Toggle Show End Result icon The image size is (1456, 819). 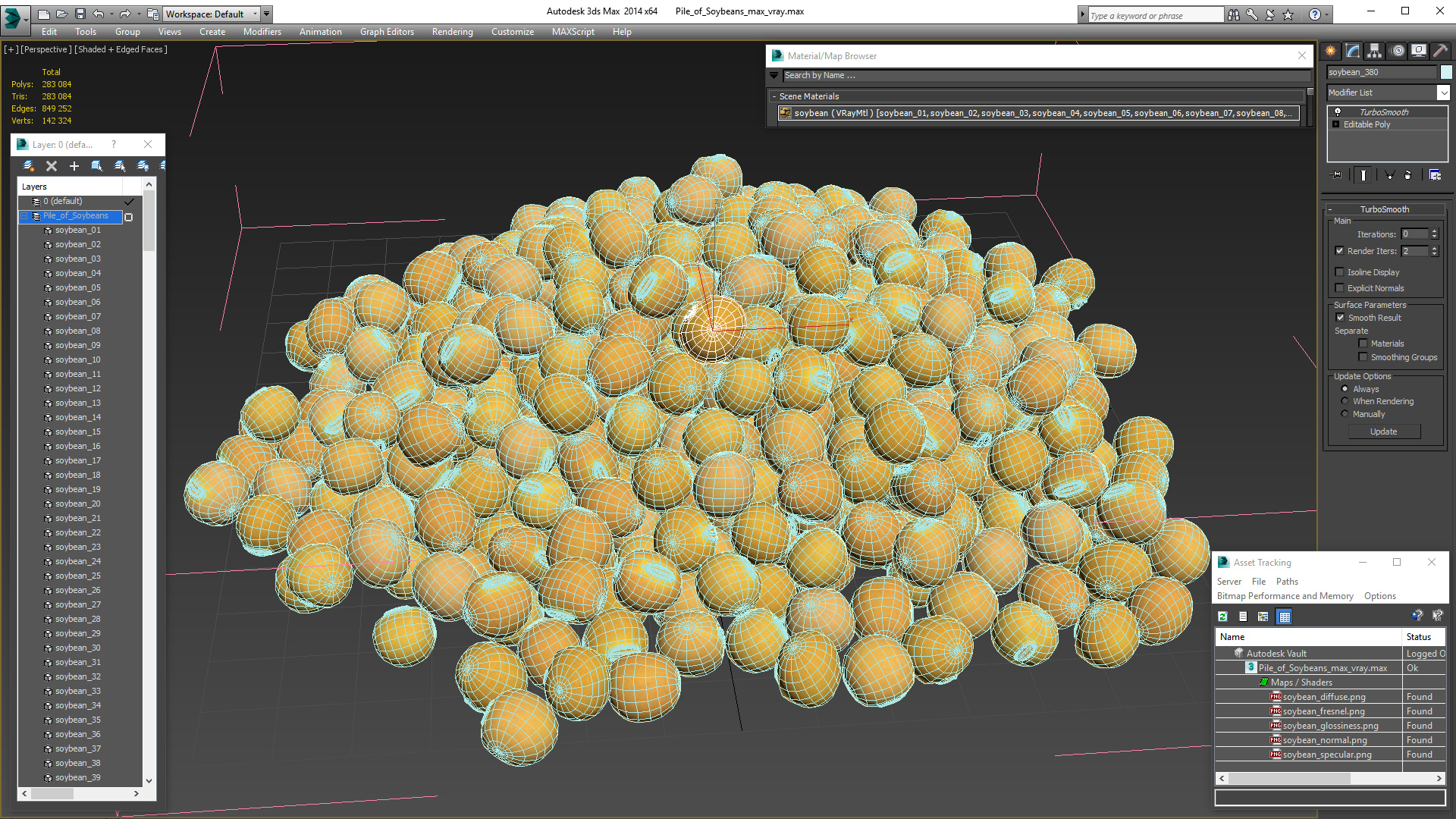point(1363,175)
